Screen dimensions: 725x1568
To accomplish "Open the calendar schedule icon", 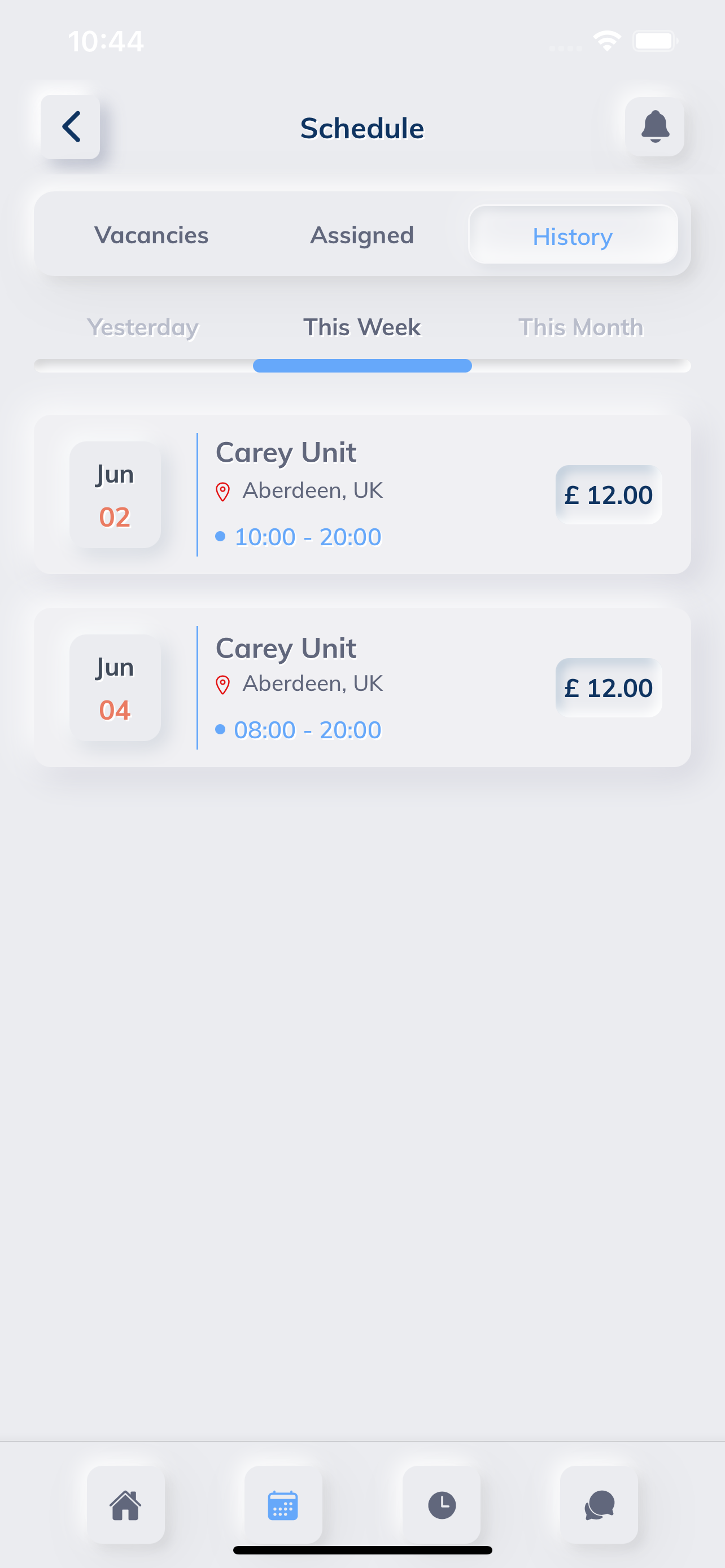I will 283,1505.
